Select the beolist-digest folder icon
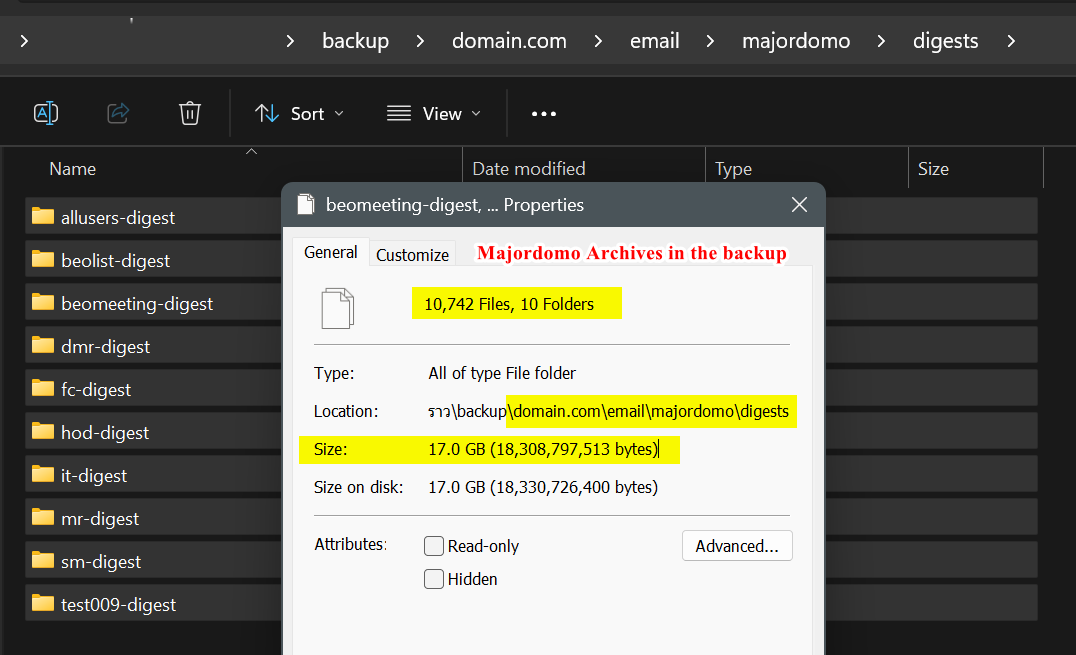Viewport: 1076px width, 655px height. 43,260
